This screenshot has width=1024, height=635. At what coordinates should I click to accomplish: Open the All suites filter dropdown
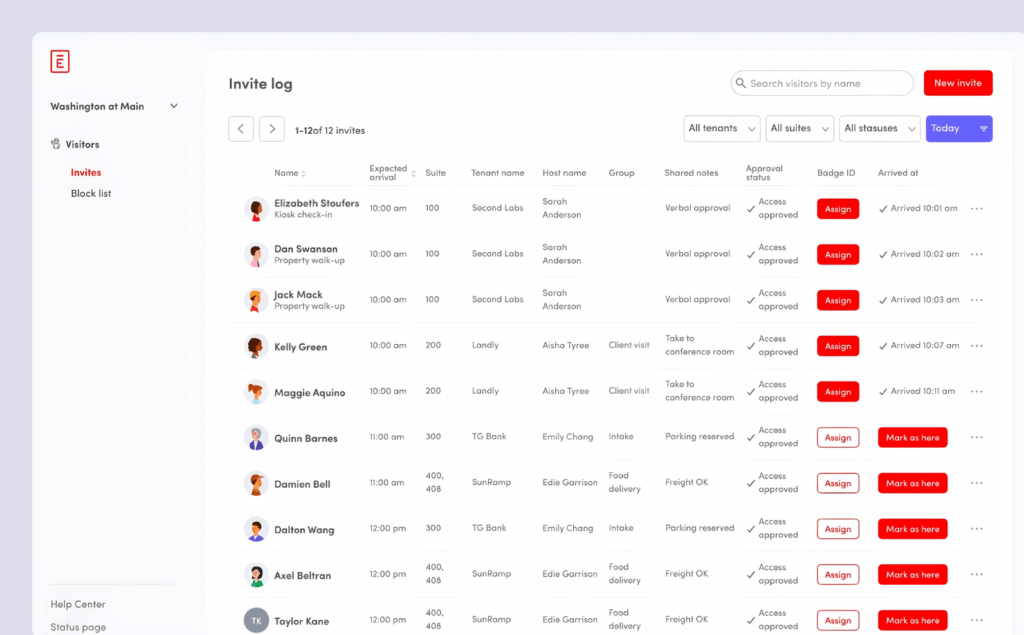coord(799,129)
